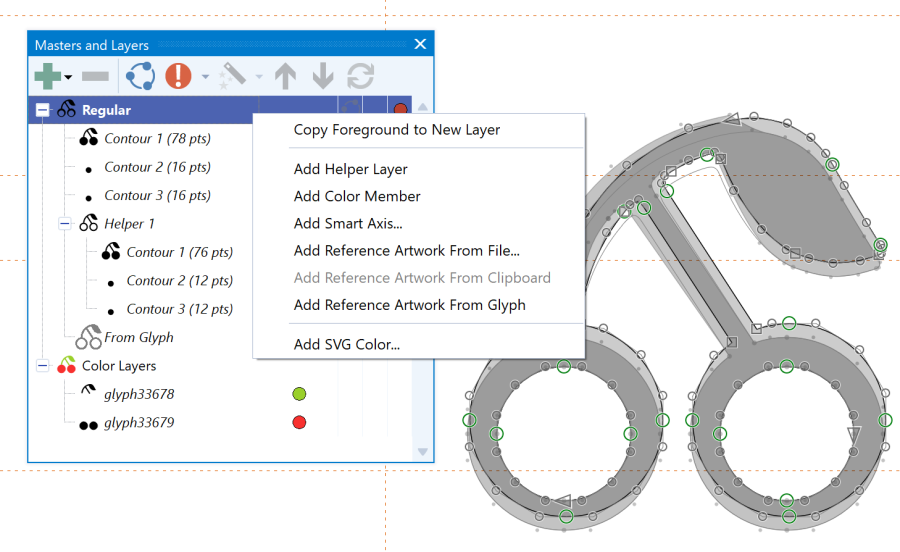Select the Color Layers row
The width and height of the screenshot is (900, 552).
(119, 366)
